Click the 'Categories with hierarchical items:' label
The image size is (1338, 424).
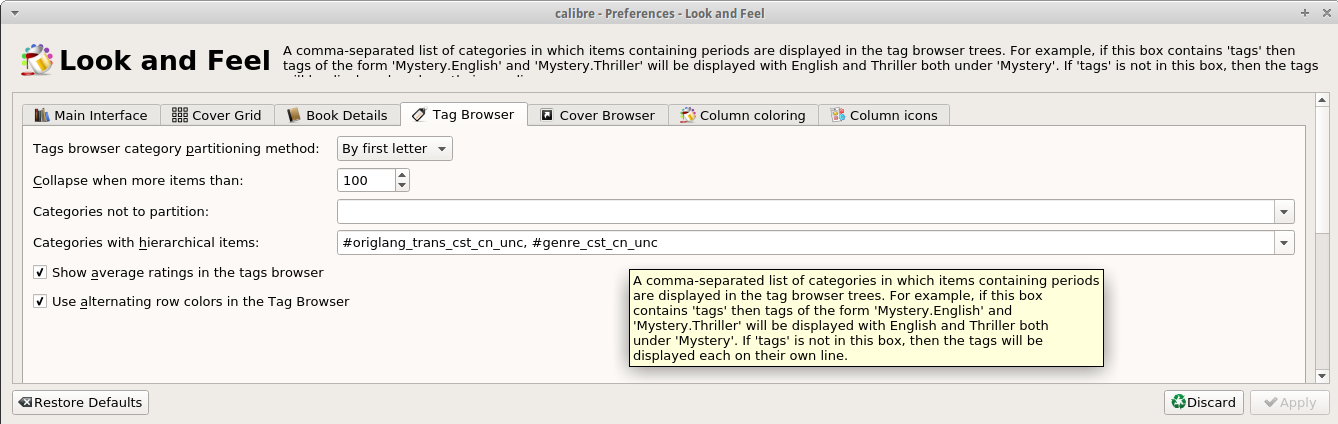146,243
